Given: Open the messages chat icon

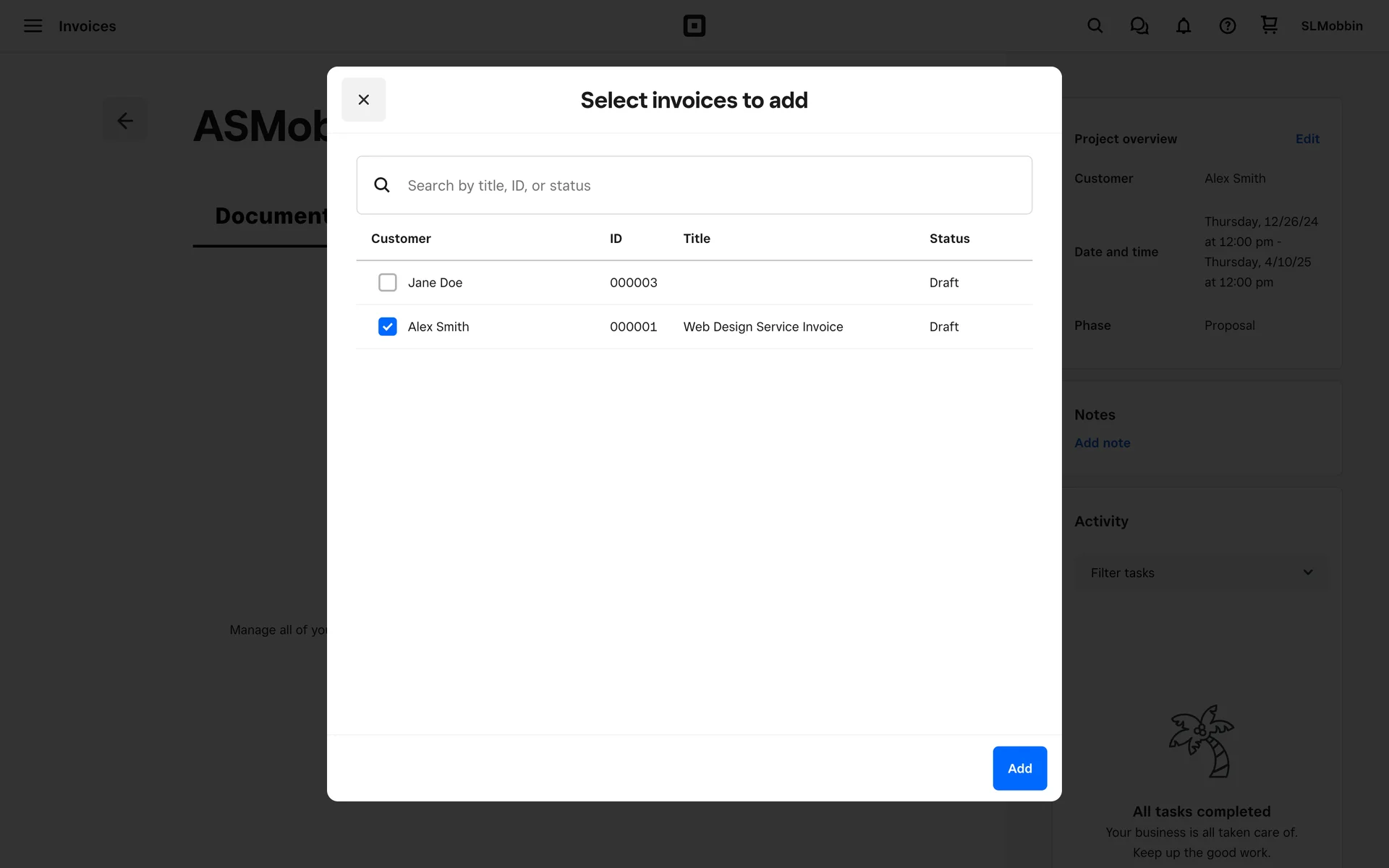Looking at the screenshot, I should coord(1139,26).
